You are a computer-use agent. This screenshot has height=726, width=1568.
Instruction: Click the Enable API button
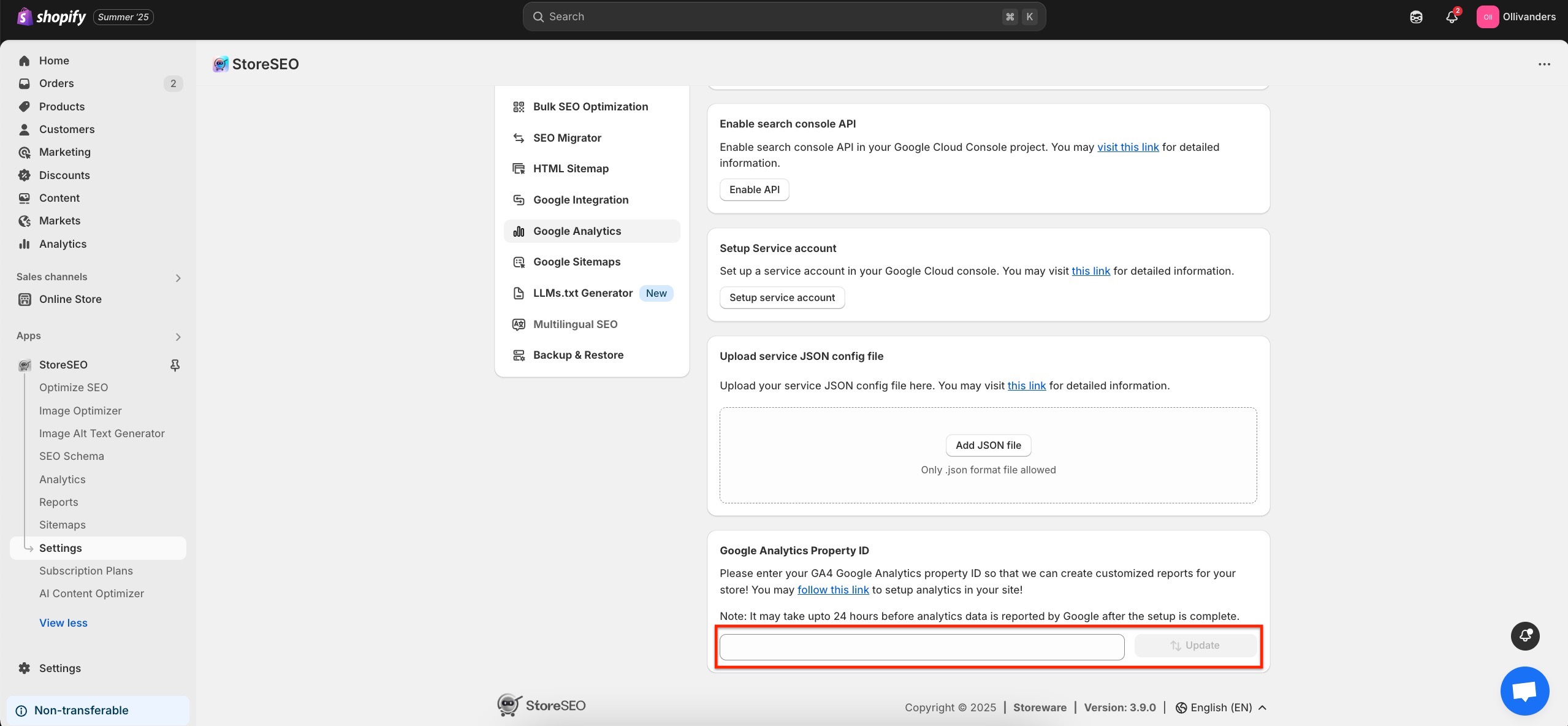(755, 190)
